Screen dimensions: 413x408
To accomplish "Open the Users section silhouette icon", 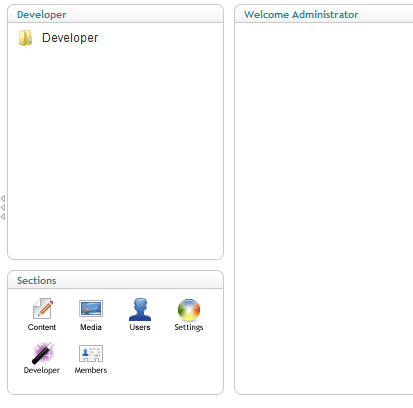I will coord(140,309).
